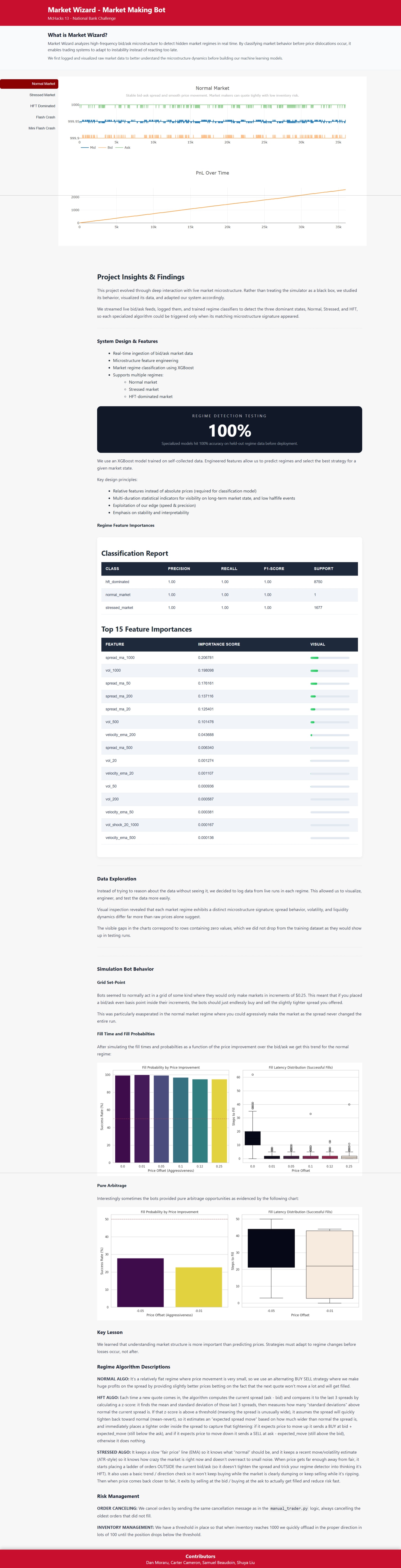Click the 'INVENTORY MANAGEMENT:' label
The image size is (401, 1568).
point(125,1527)
